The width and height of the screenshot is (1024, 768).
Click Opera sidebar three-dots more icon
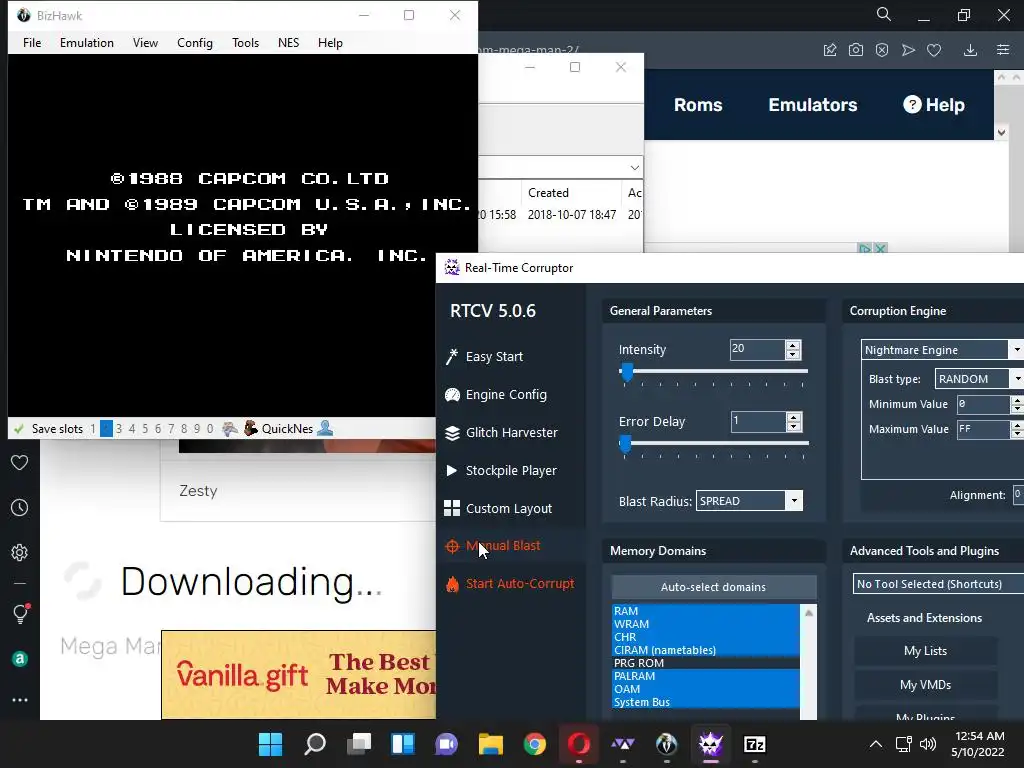20,700
